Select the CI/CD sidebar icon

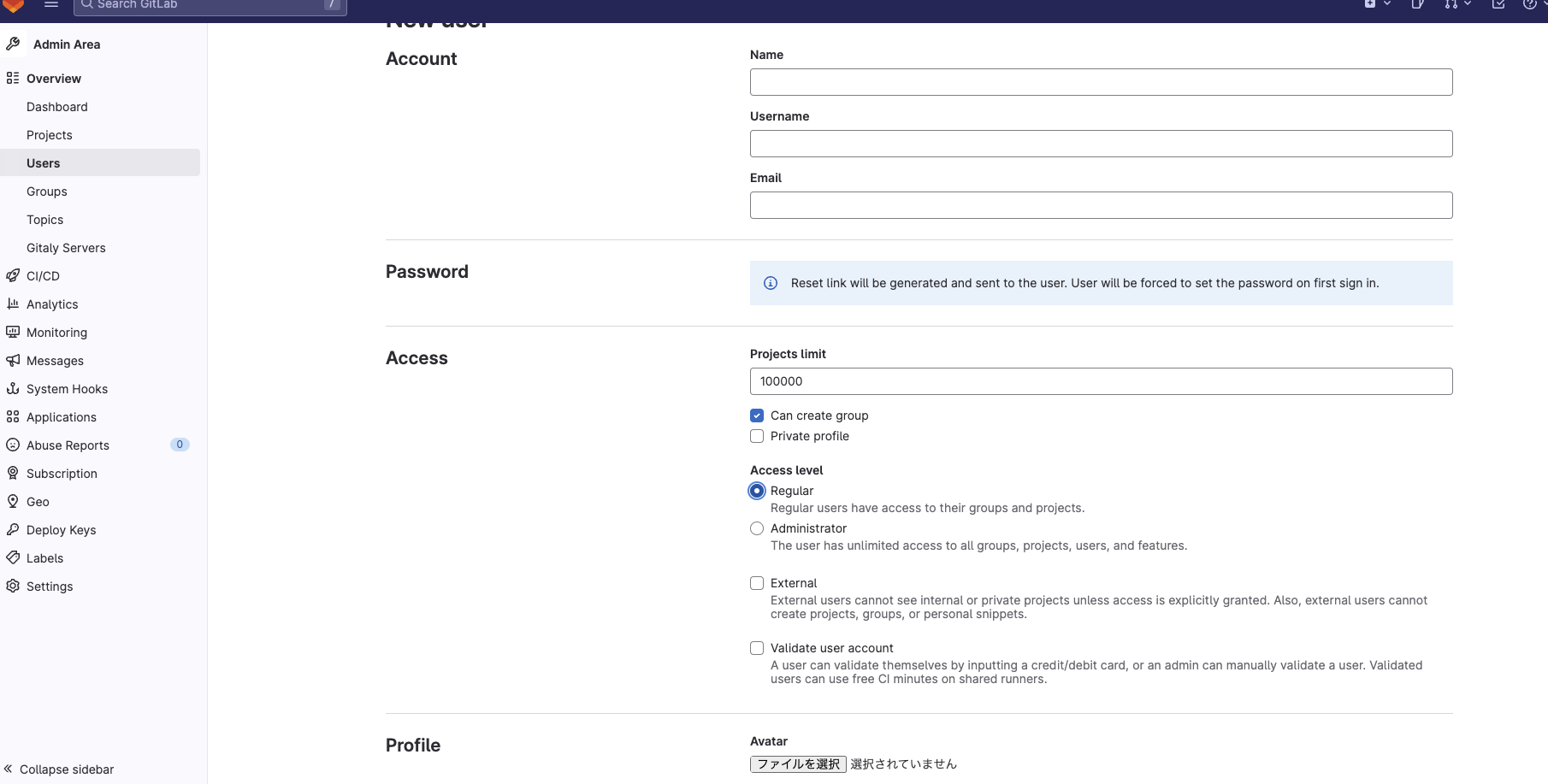(x=13, y=275)
